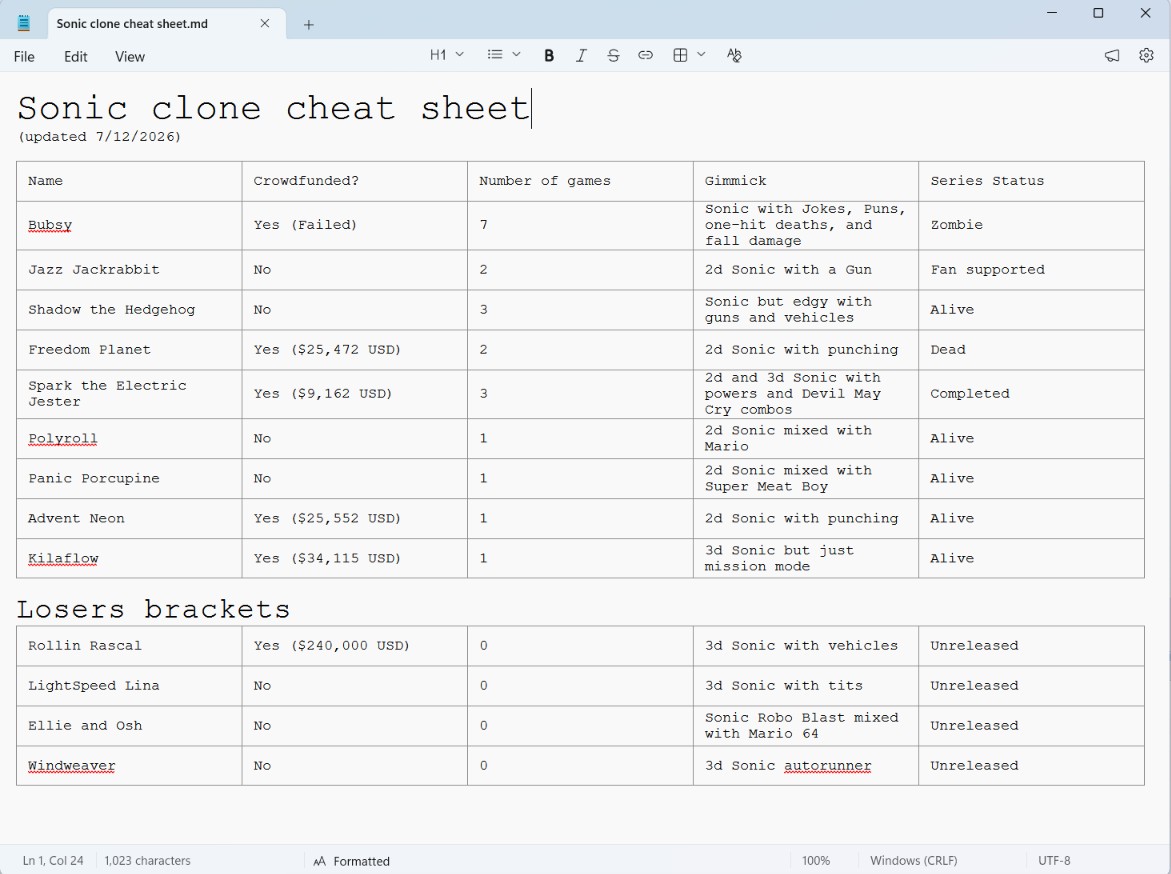
Task: Click the 'LightSpeed Lina' cell
Action: 129,686
